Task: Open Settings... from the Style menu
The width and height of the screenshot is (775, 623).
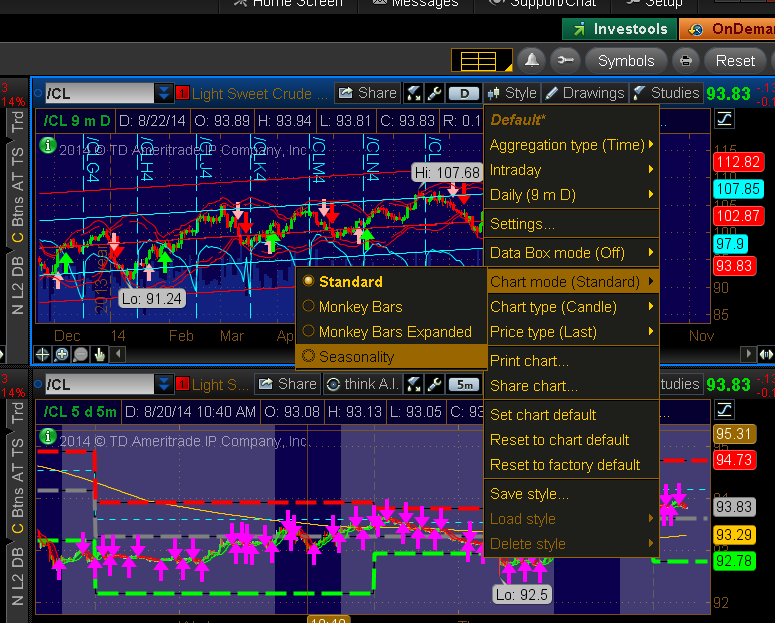Action: 571,224
